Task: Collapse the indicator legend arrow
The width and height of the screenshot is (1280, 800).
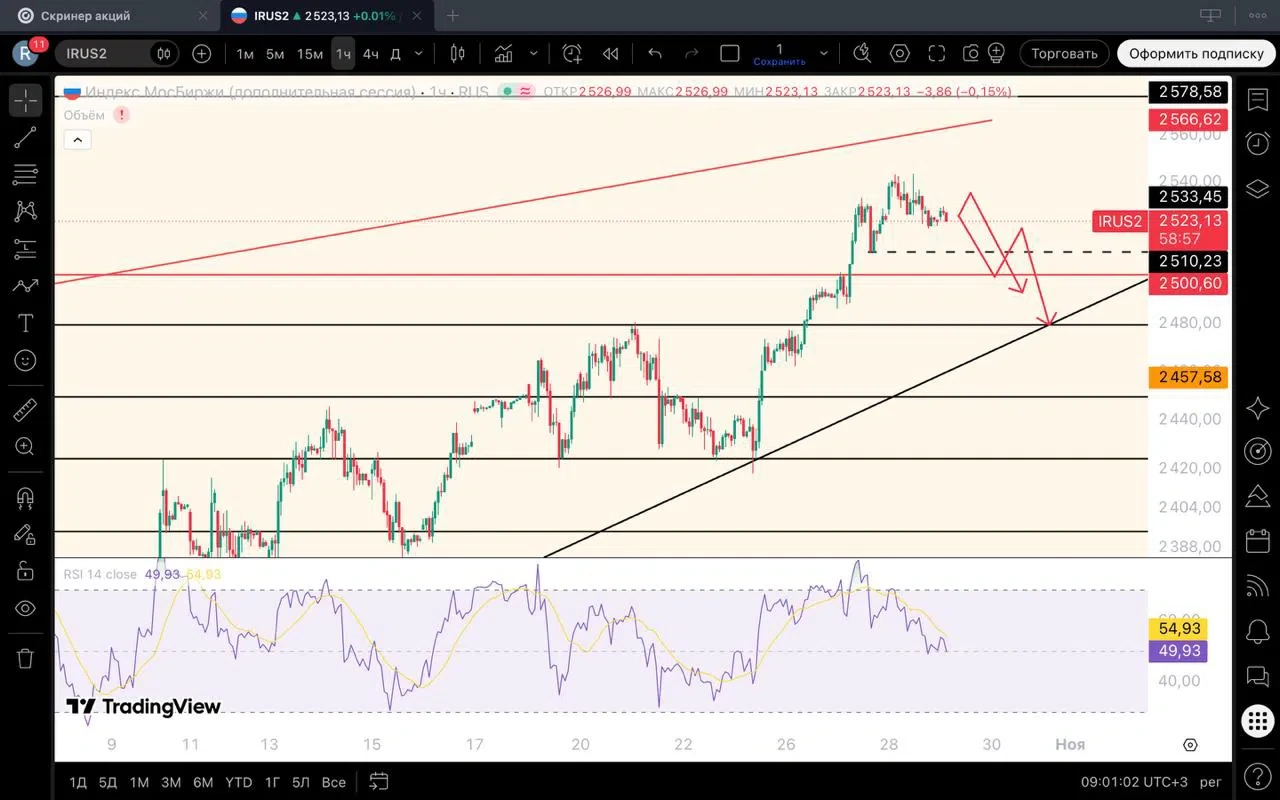Action: (x=76, y=140)
